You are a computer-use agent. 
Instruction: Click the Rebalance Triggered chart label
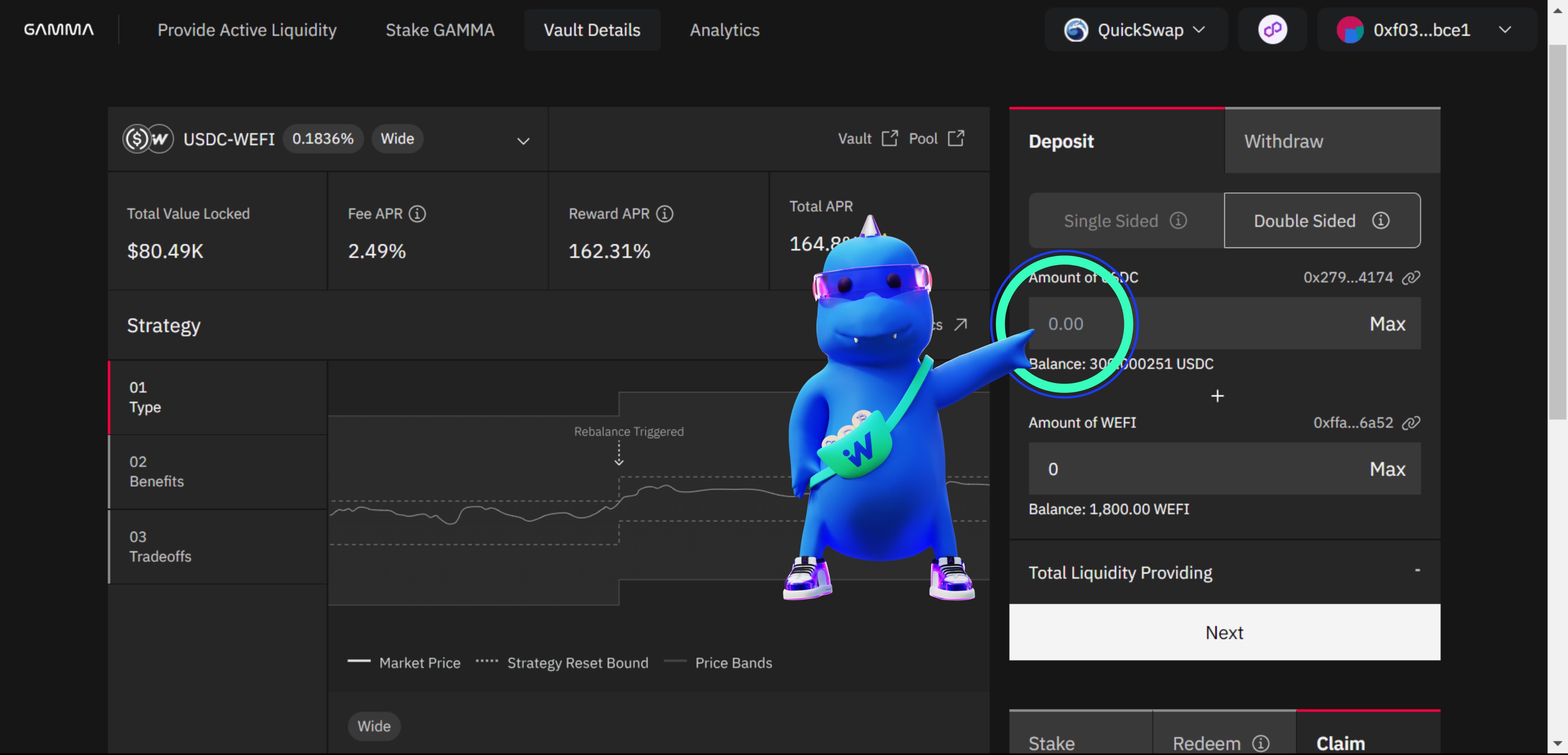pyautogui.click(x=629, y=431)
